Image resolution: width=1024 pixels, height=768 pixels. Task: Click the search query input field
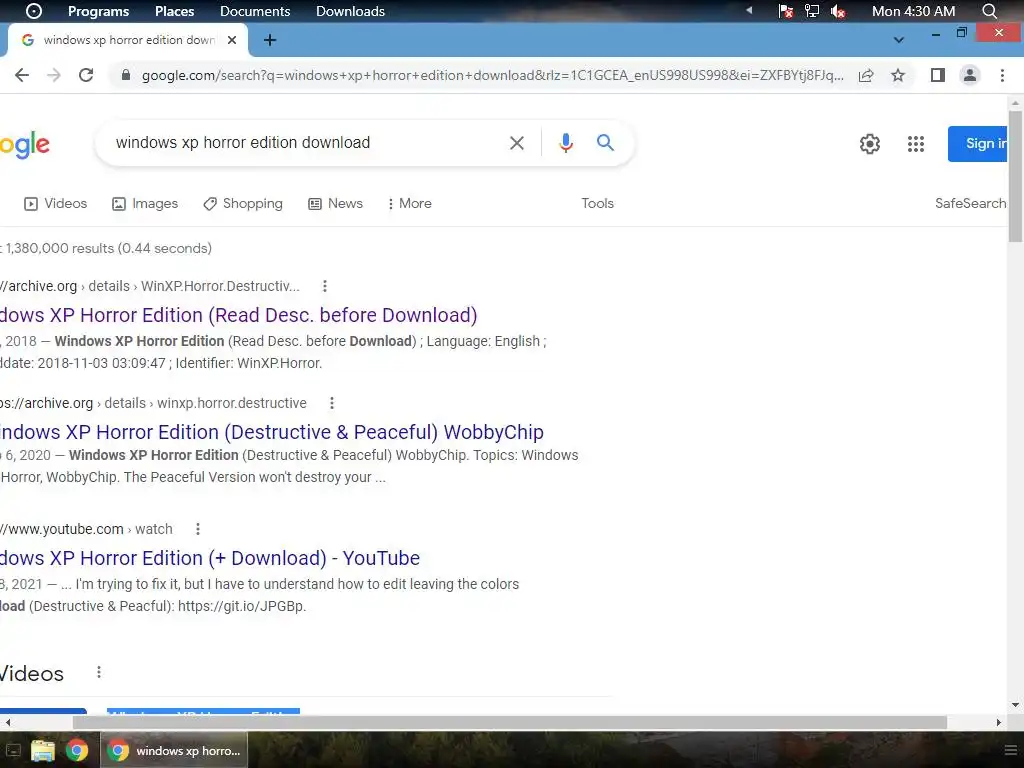307,142
